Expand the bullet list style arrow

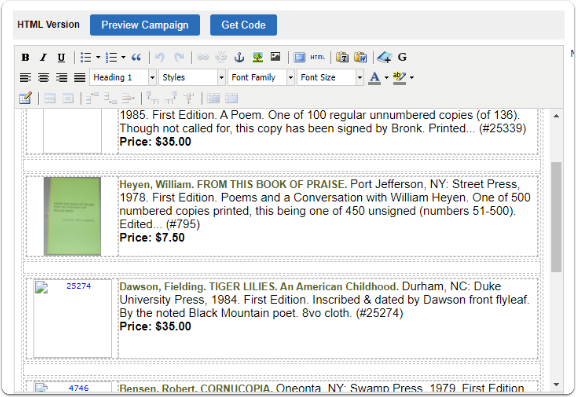(x=98, y=58)
